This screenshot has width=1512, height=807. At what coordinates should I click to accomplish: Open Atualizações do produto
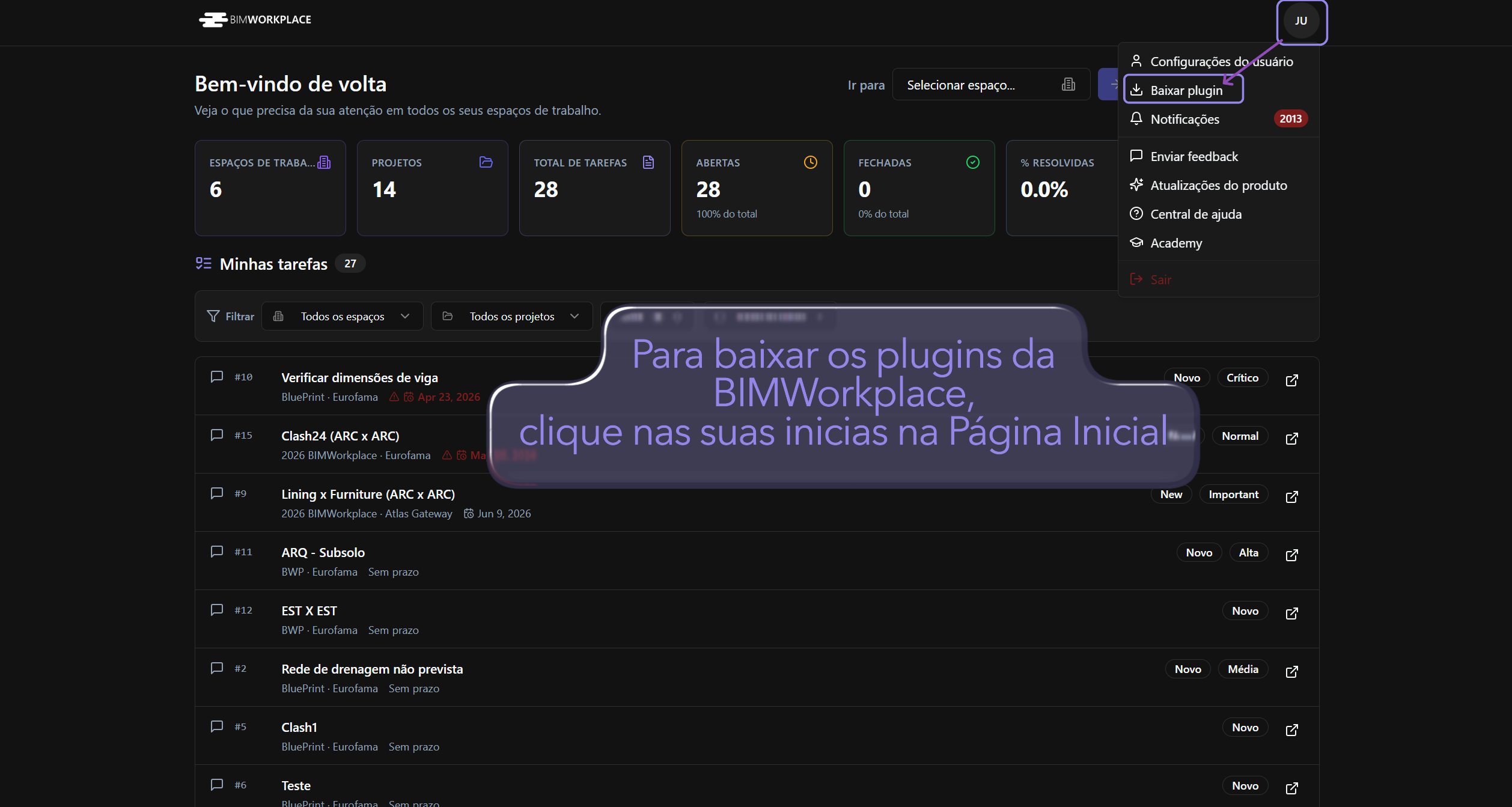[x=1218, y=185]
